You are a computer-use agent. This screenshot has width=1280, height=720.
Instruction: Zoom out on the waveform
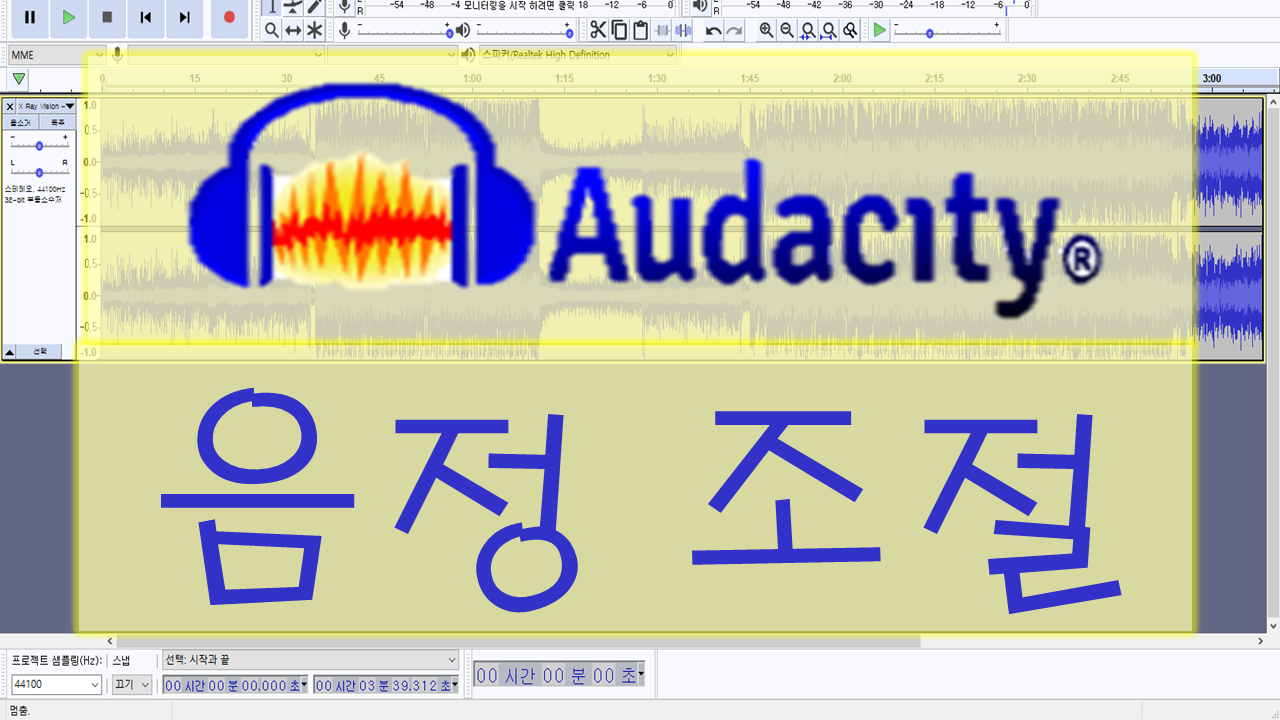point(787,30)
